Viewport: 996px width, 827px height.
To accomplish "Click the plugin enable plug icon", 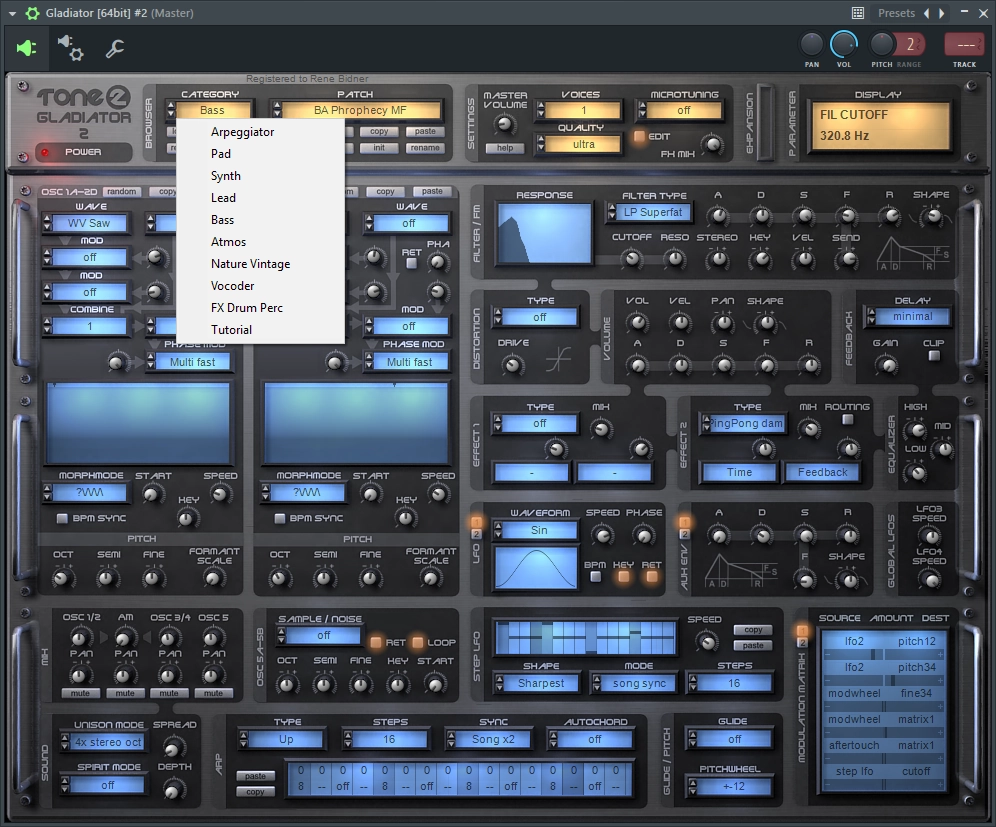I will tap(26, 48).
